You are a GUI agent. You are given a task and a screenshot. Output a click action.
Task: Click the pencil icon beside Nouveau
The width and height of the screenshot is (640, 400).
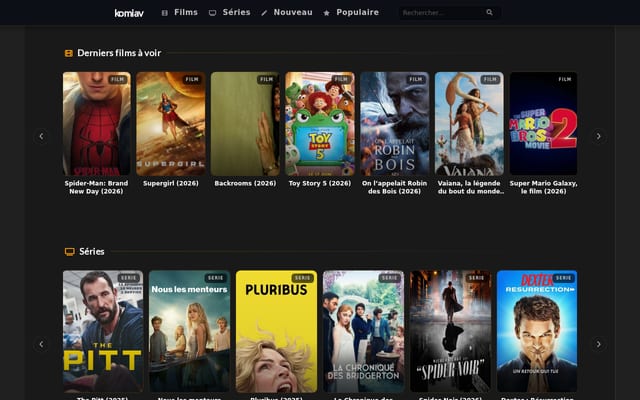264,13
